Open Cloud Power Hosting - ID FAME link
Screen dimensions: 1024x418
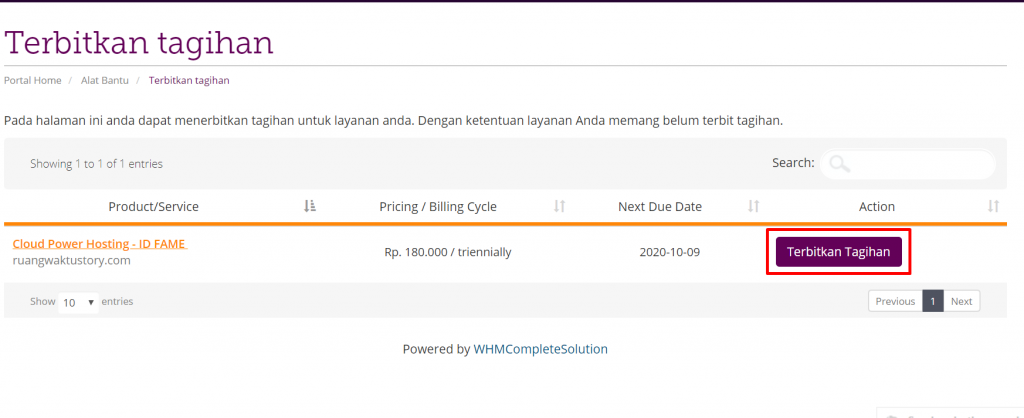click(99, 244)
